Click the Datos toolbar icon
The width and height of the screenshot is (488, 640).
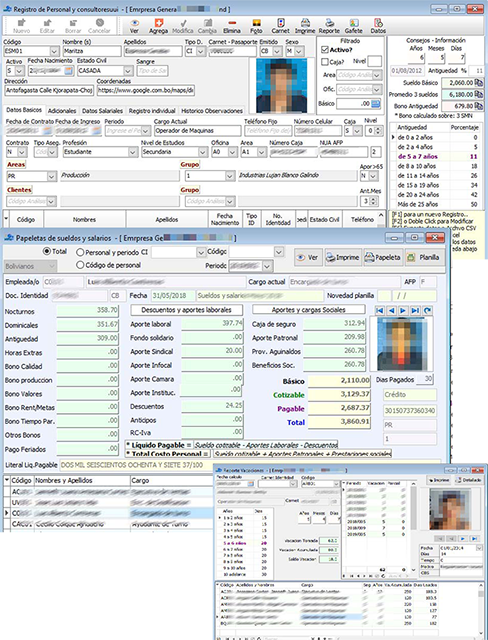point(378,23)
